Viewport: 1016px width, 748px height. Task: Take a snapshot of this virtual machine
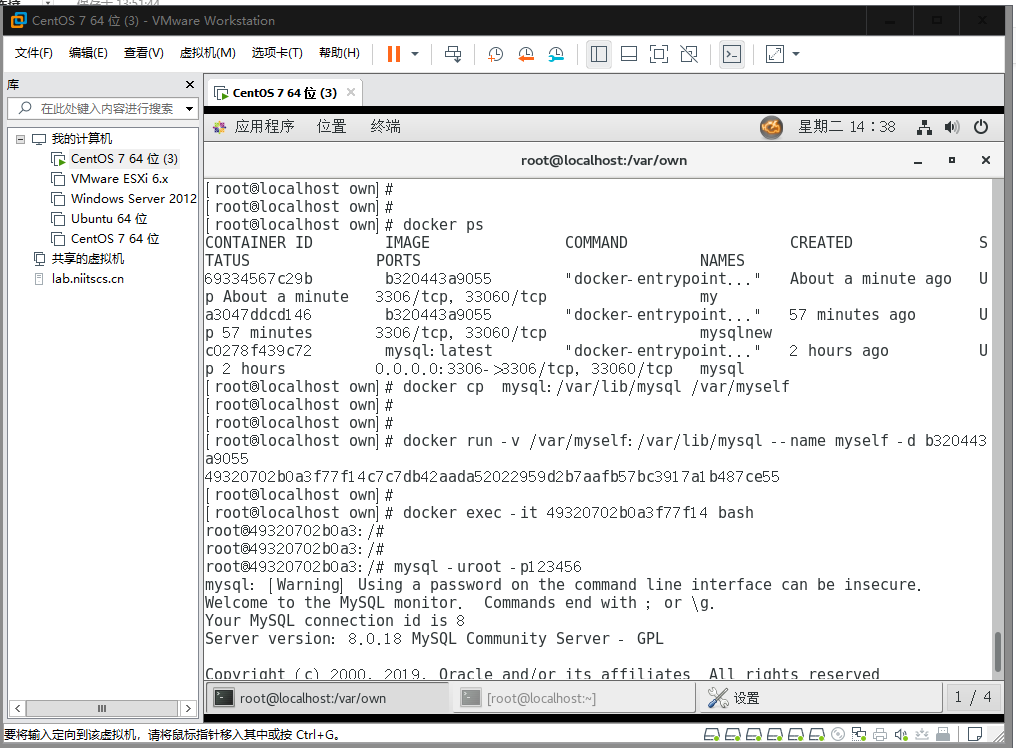[x=495, y=54]
